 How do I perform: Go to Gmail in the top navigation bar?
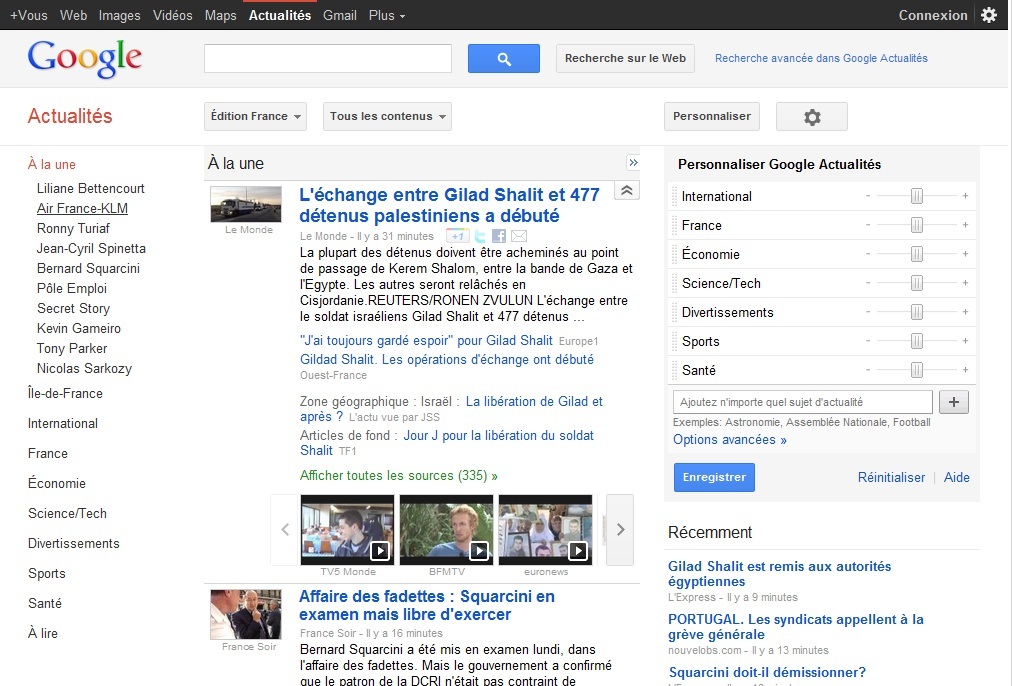tap(340, 15)
